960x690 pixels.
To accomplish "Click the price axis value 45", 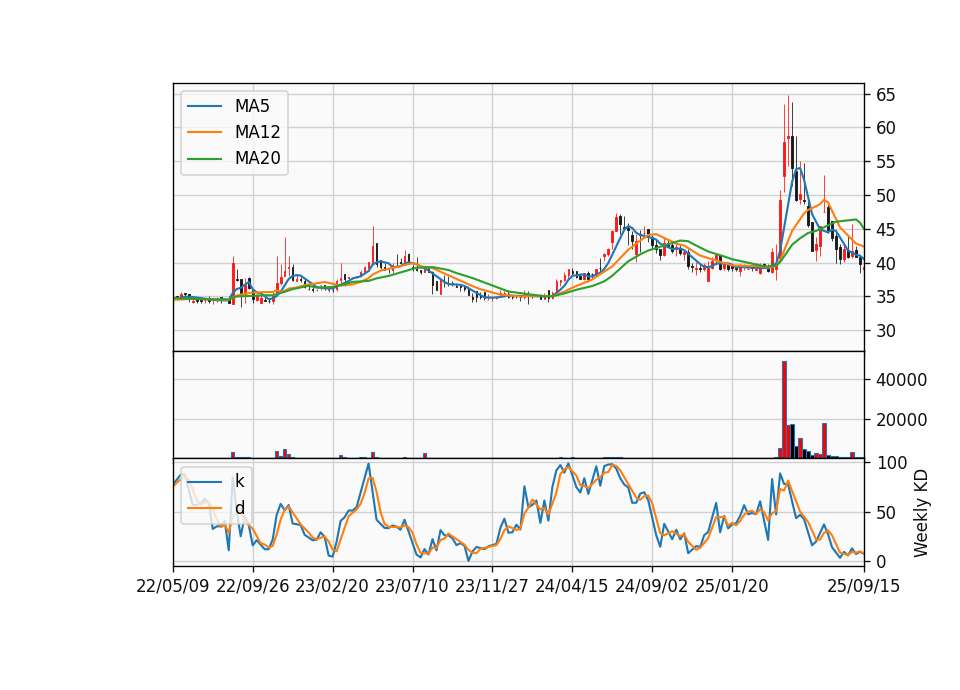I will (x=885, y=230).
